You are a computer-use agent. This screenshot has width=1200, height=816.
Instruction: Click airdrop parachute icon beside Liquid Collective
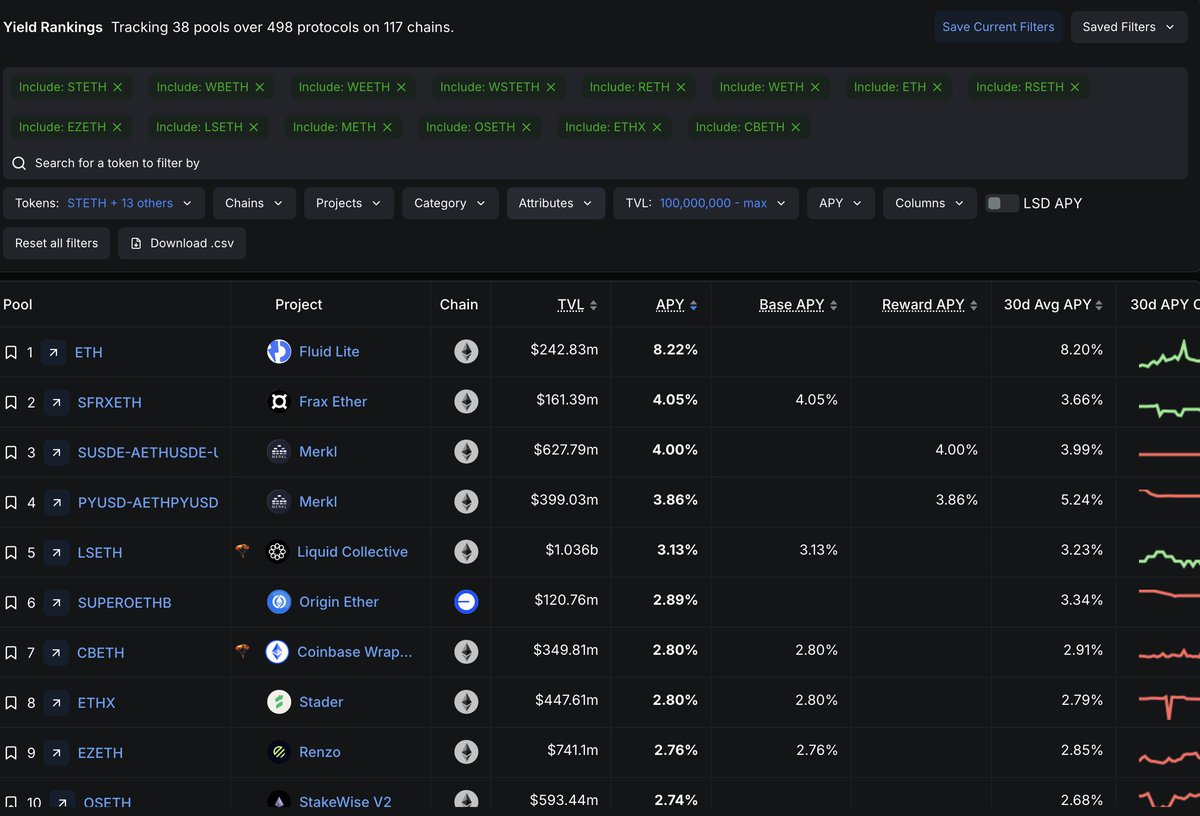click(242, 550)
